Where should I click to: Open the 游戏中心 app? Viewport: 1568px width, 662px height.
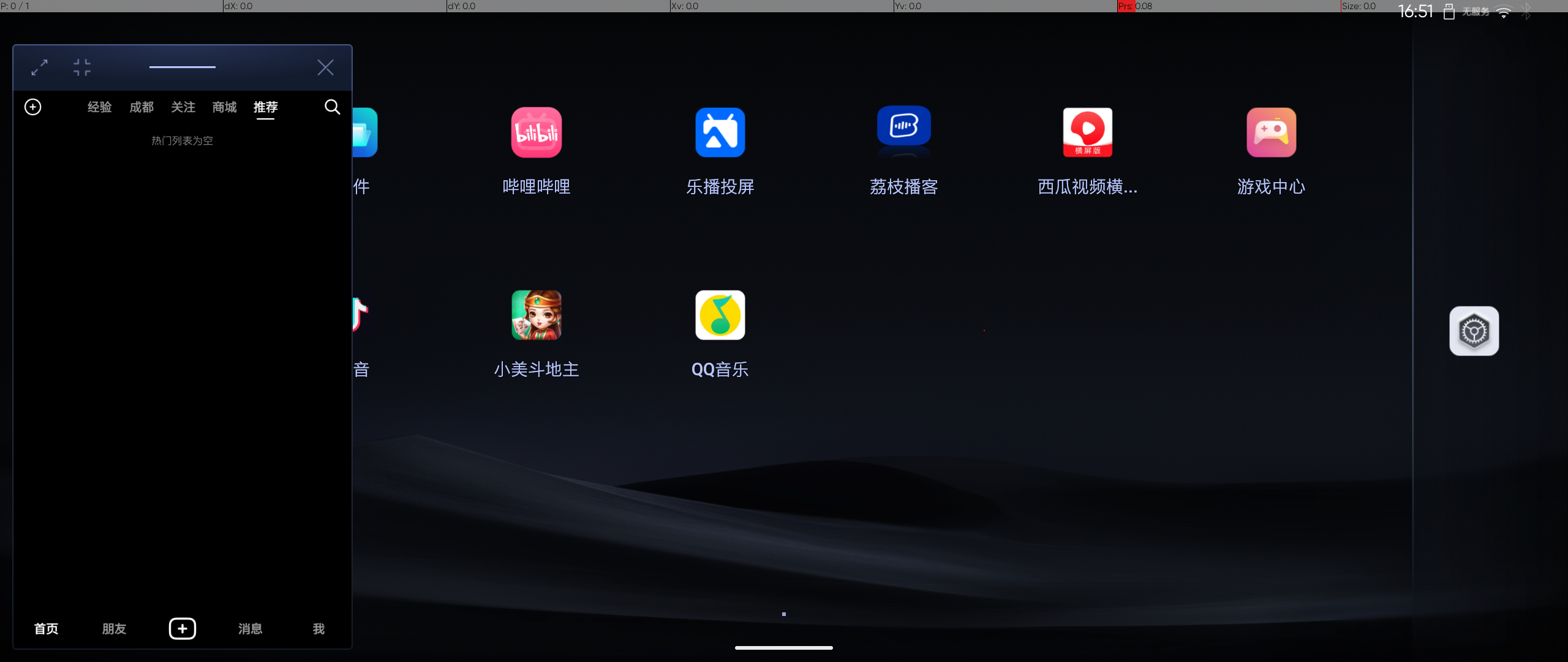pos(1272,132)
